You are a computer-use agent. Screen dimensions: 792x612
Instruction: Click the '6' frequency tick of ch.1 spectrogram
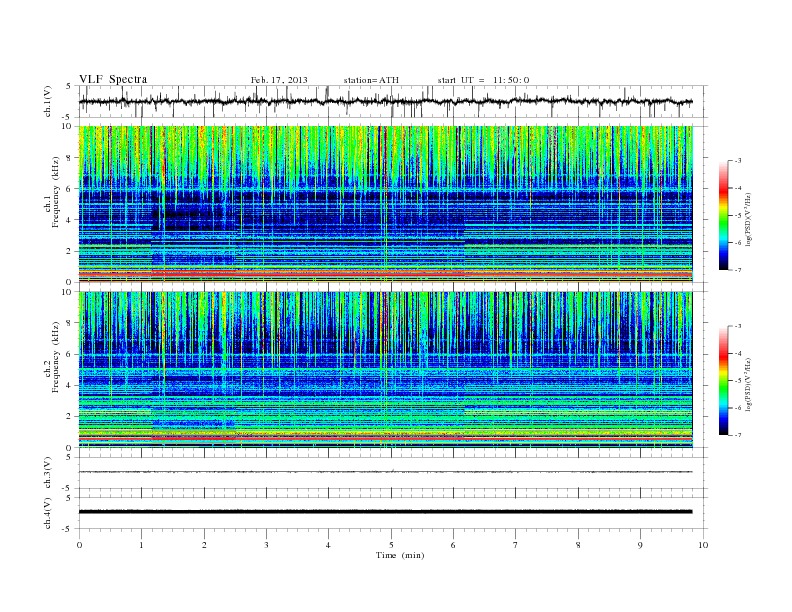(x=69, y=188)
